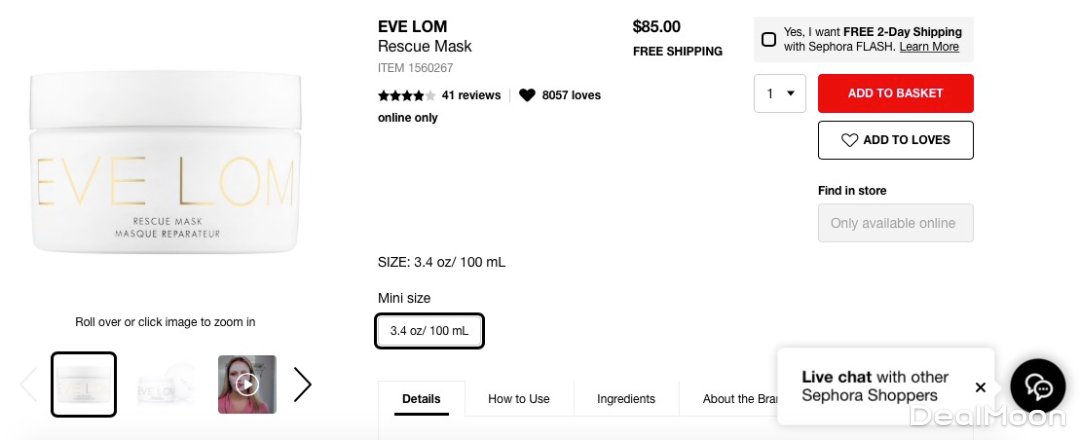
Task: Show next thumbnails with right arrow
Action: click(302, 384)
